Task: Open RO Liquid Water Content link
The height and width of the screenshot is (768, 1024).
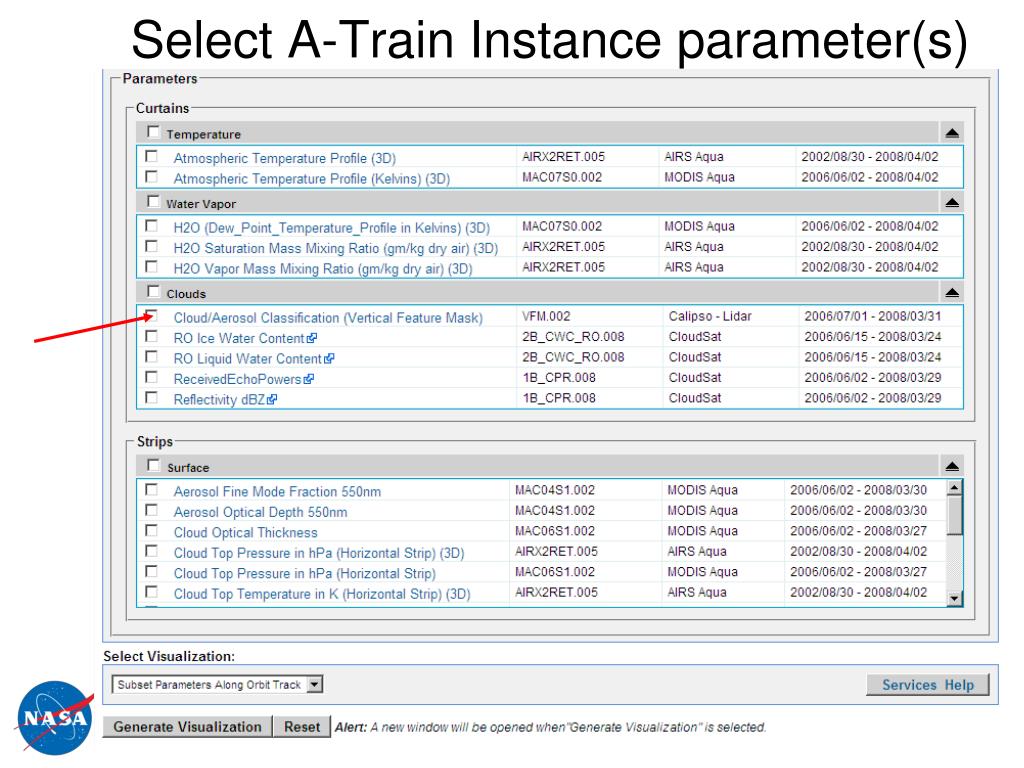Action: pyautogui.click(x=248, y=359)
